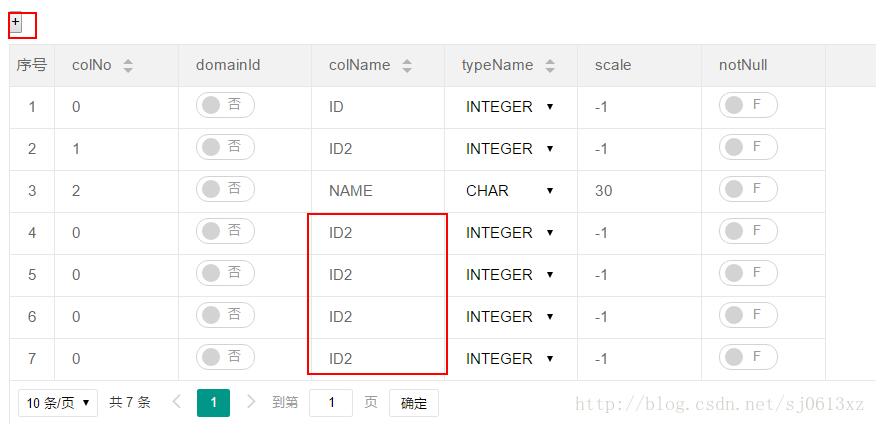The width and height of the screenshot is (883, 446).
Task: Toggle domainId switch in row 1
Action: click(x=225, y=106)
